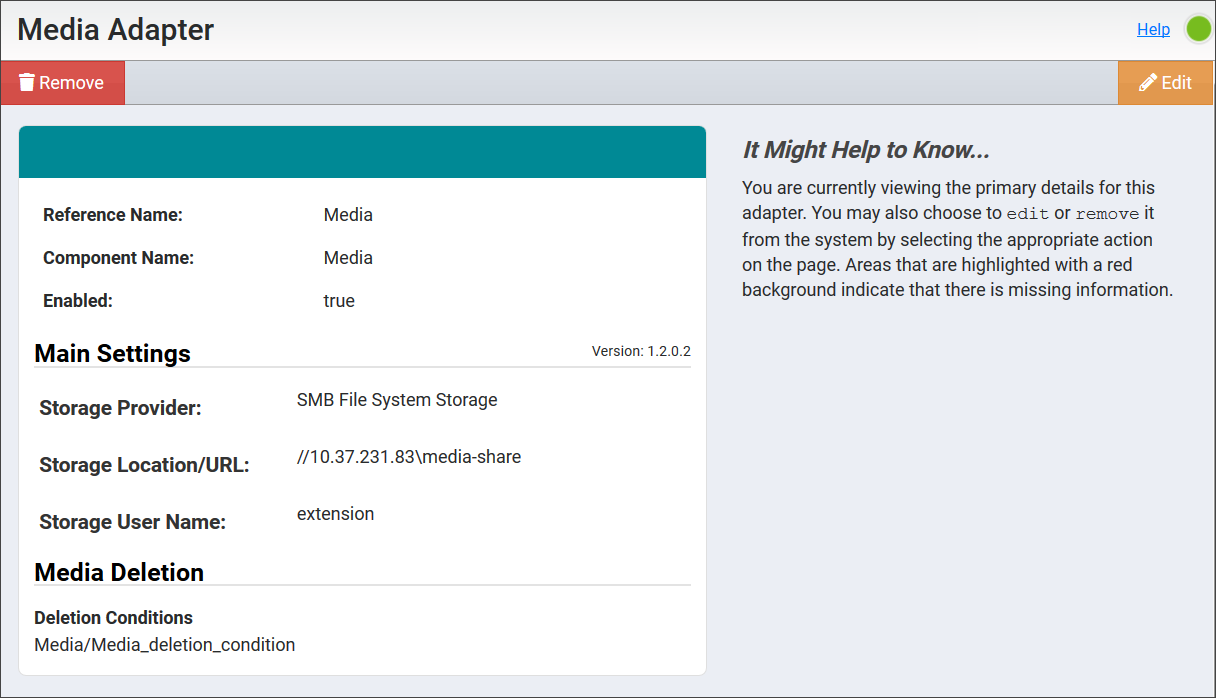This screenshot has width=1216, height=698.
Task: Expand the It Might Help to Know panel
Action: (866, 149)
